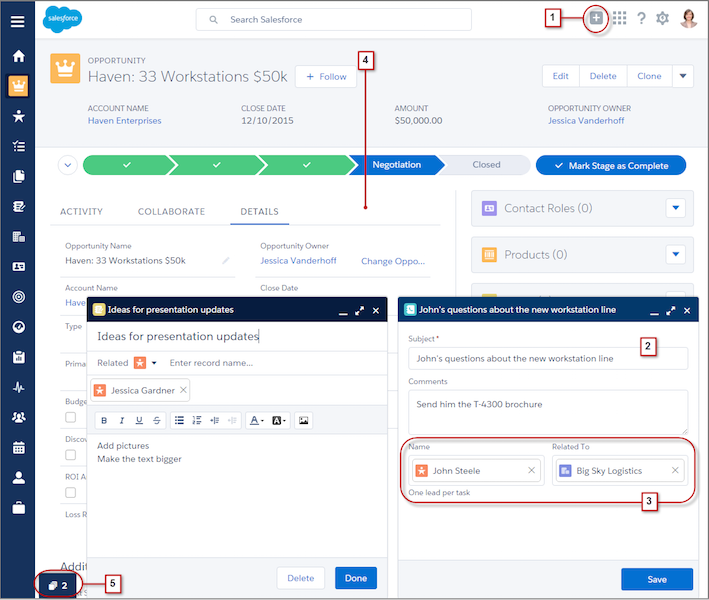Open font color picker in note
Screen dimensions: 709x600
[256, 420]
